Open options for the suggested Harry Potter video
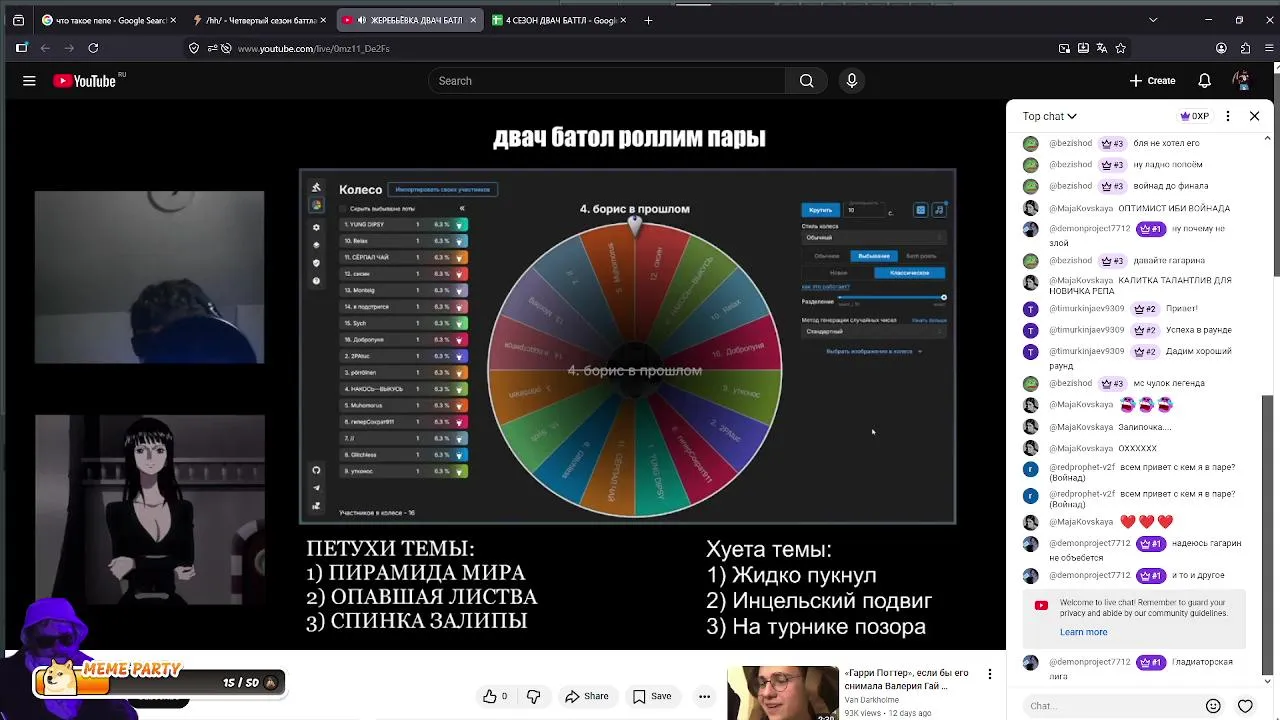The image size is (1280, 720). coord(989,674)
